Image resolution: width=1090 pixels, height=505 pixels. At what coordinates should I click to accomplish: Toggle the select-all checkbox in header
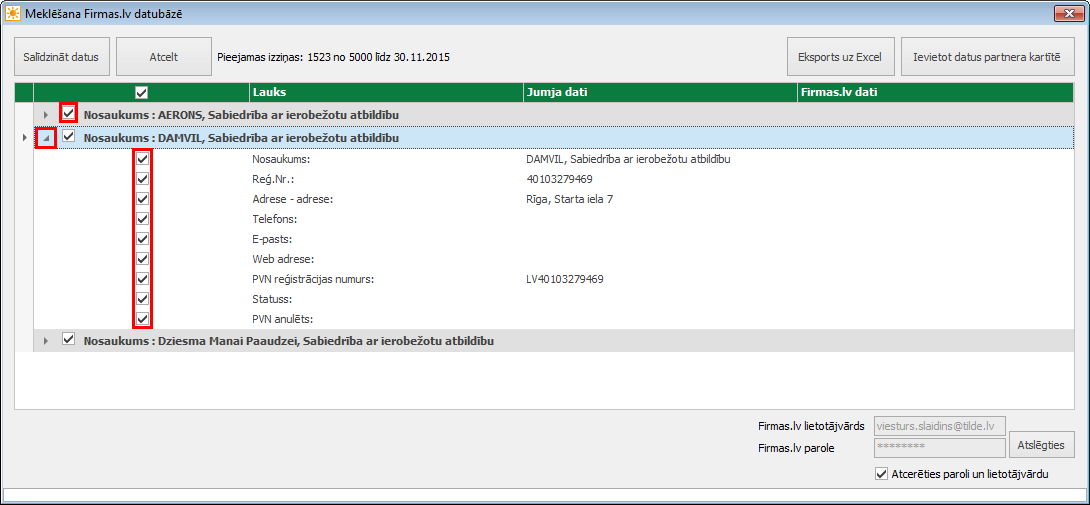pos(142,92)
